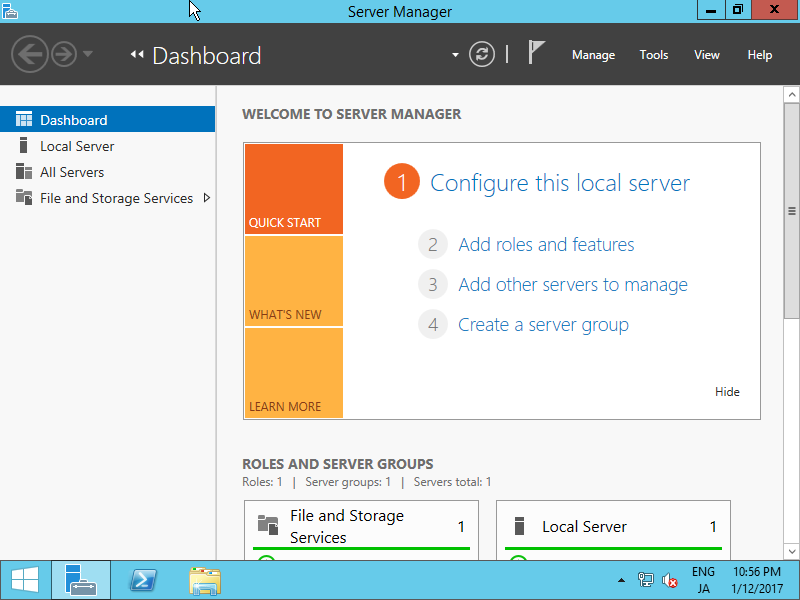Click Add roles and features
The width and height of the screenshot is (800, 600).
pyautogui.click(x=546, y=244)
